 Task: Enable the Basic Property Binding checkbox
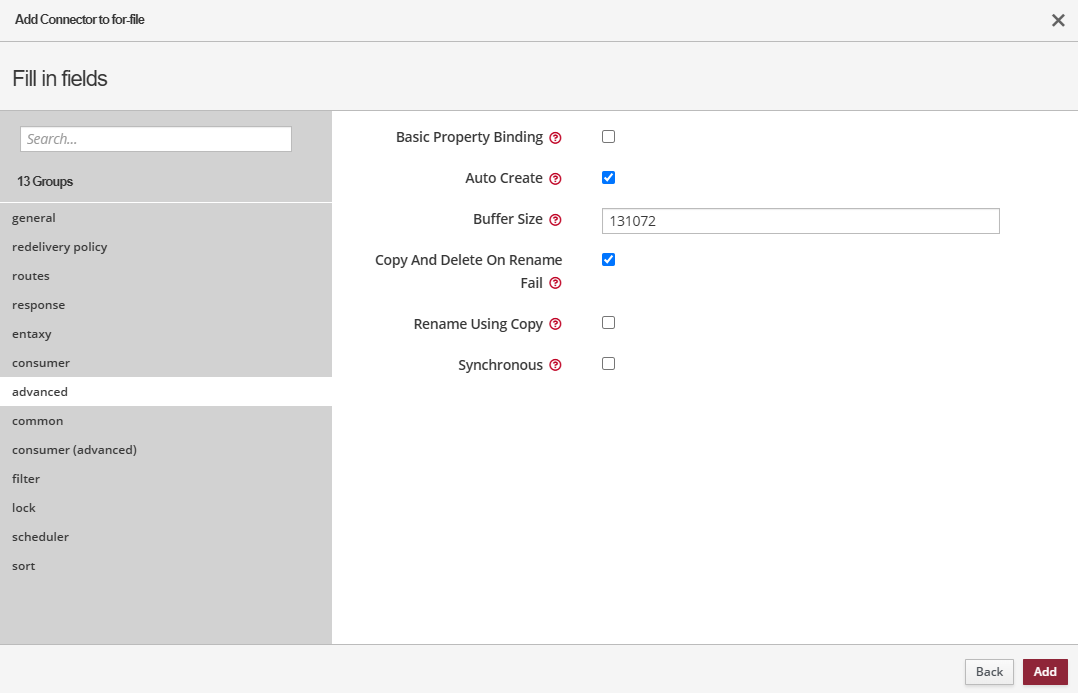(608, 137)
